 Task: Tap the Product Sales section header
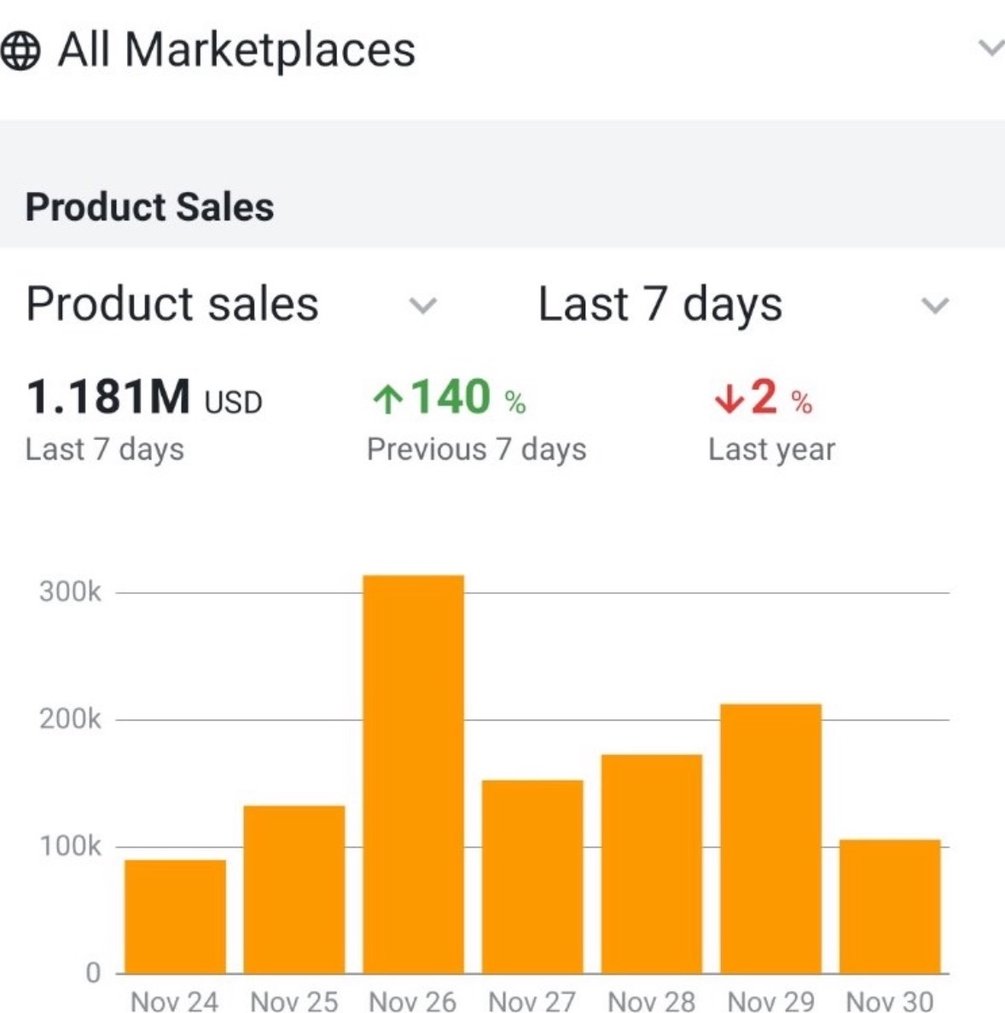pyautogui.click(x=149, y=207)
